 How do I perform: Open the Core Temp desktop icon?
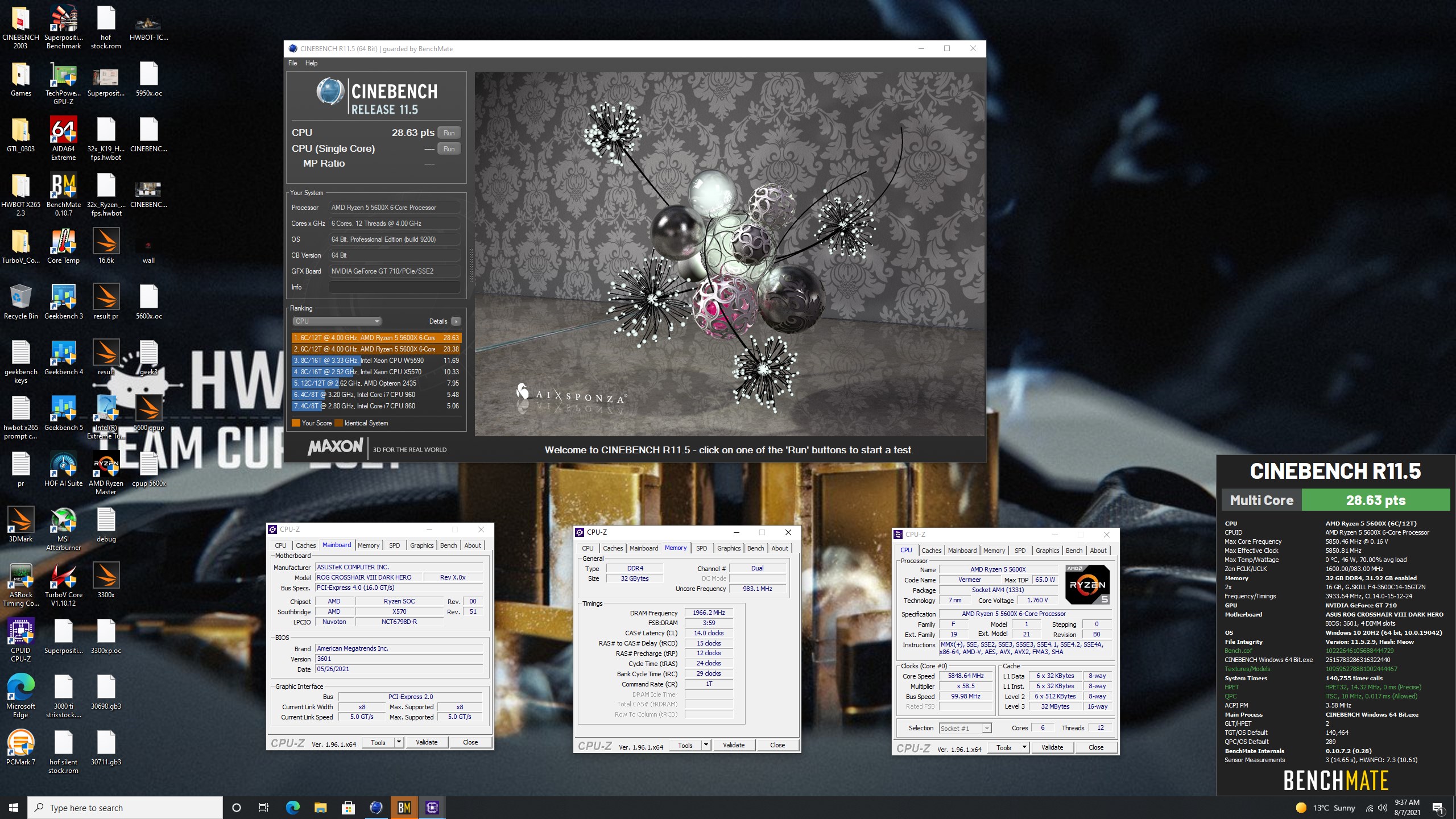pos(63,246)
